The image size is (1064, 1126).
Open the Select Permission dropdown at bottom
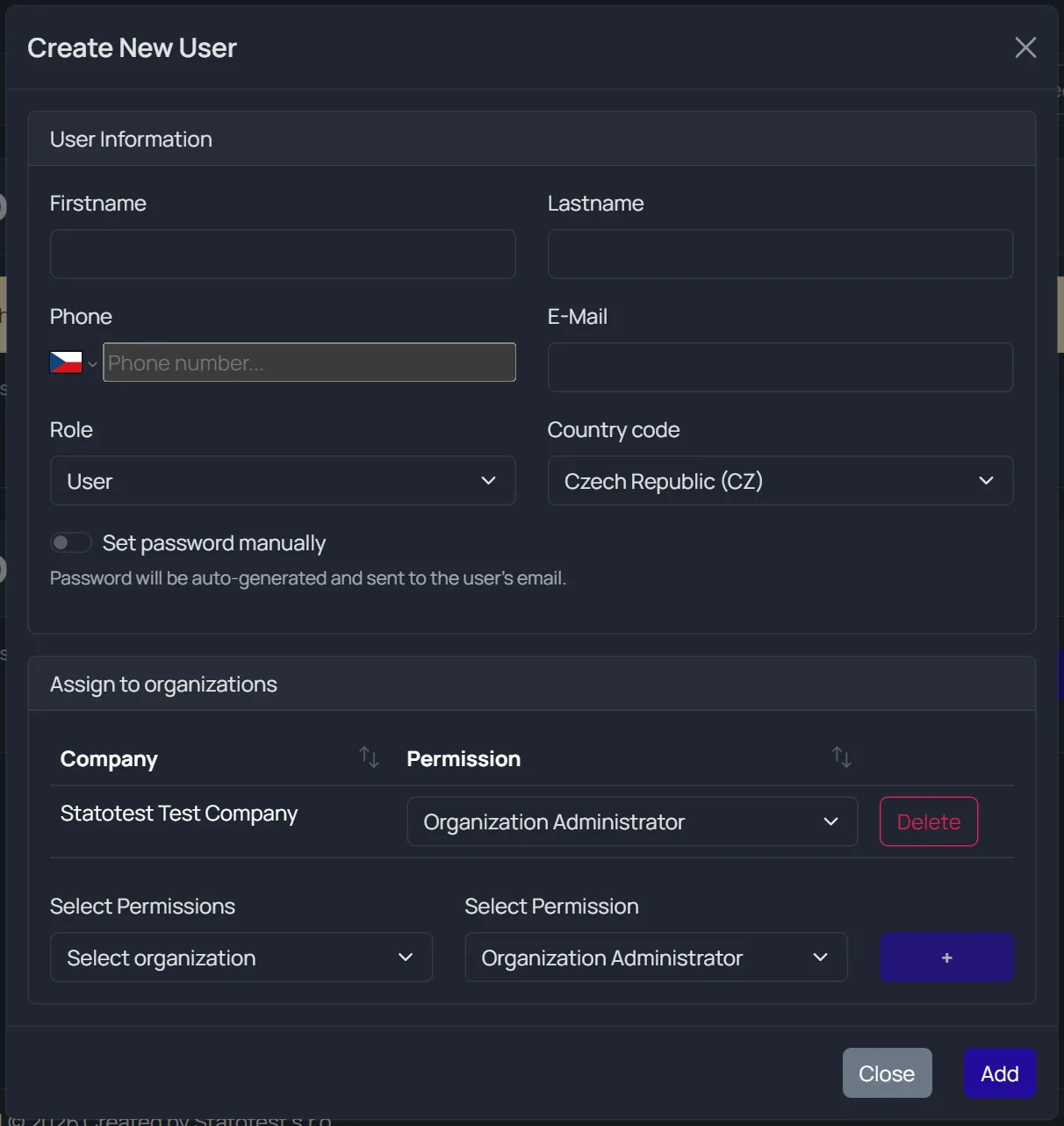point(656,957)
